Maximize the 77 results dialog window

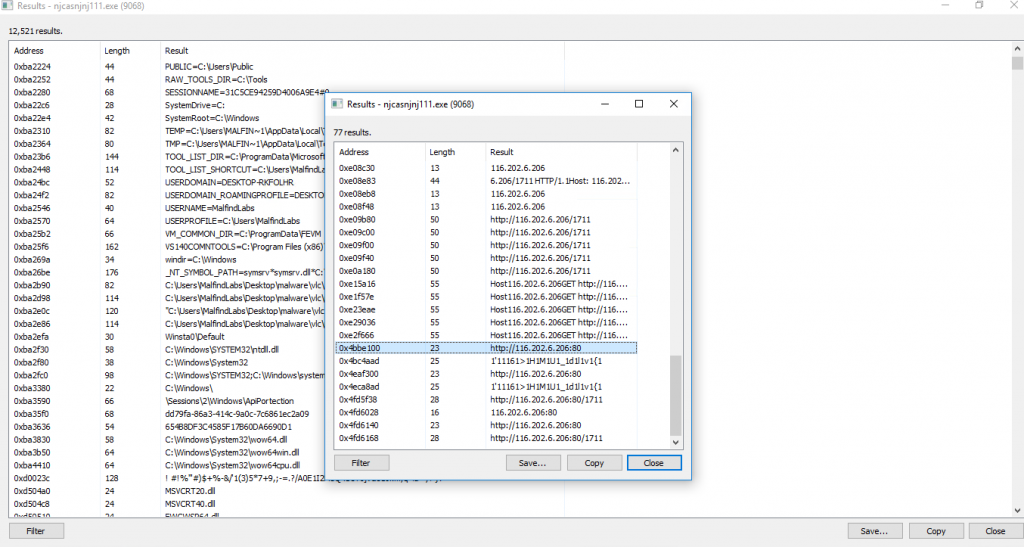point(639,104)
